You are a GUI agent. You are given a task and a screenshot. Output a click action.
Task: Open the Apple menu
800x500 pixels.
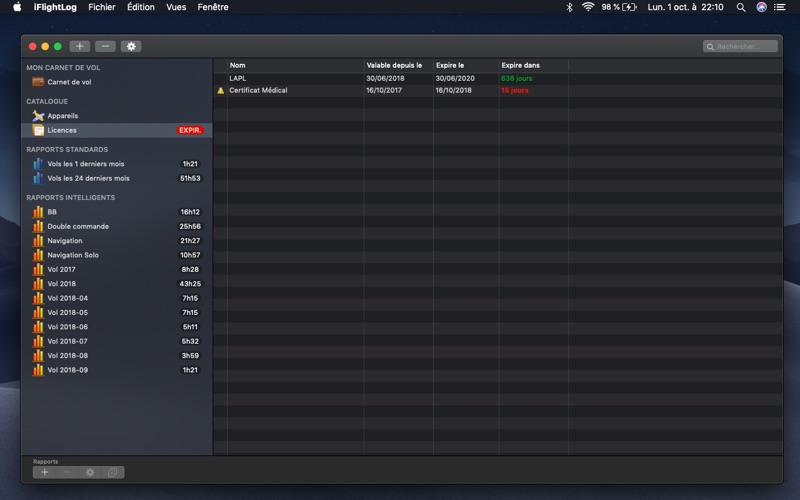pyautogui.click(x=17, y=7)
